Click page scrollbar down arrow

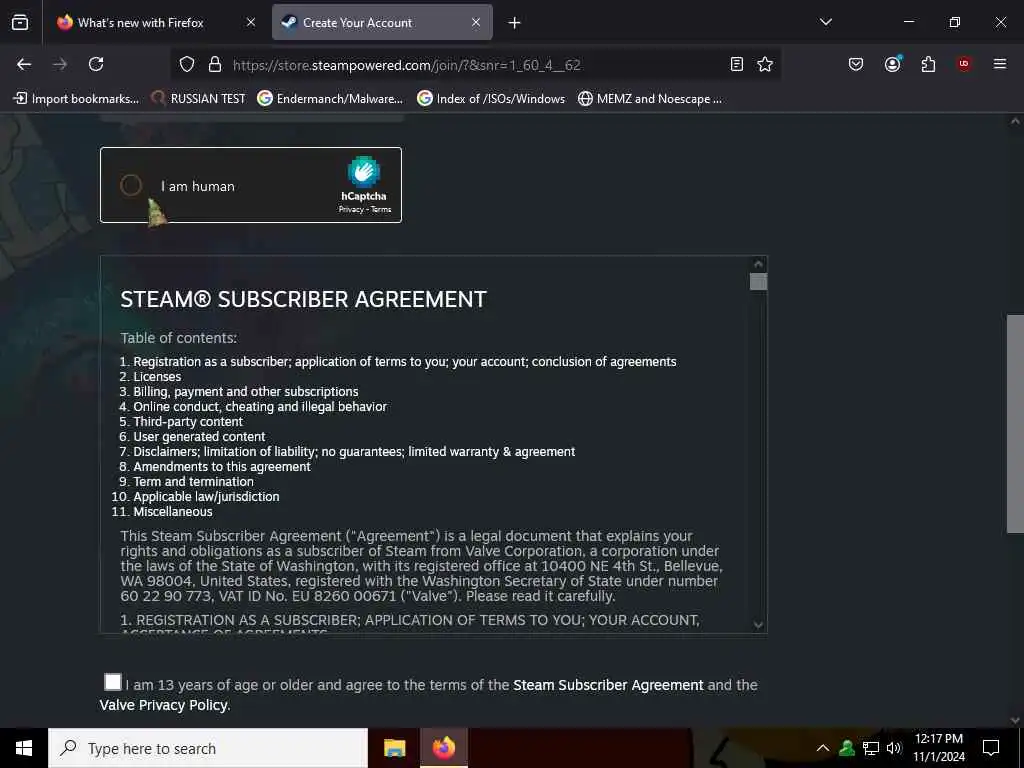[1015, 720]
